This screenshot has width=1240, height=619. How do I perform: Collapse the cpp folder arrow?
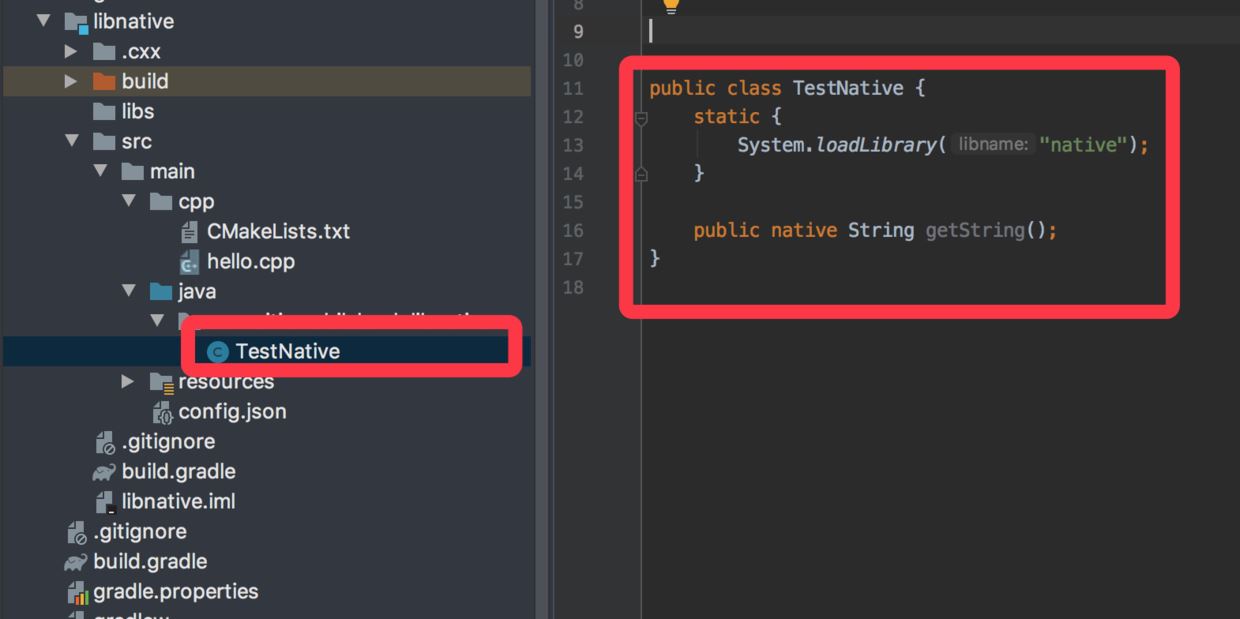(x=128, y=200)
